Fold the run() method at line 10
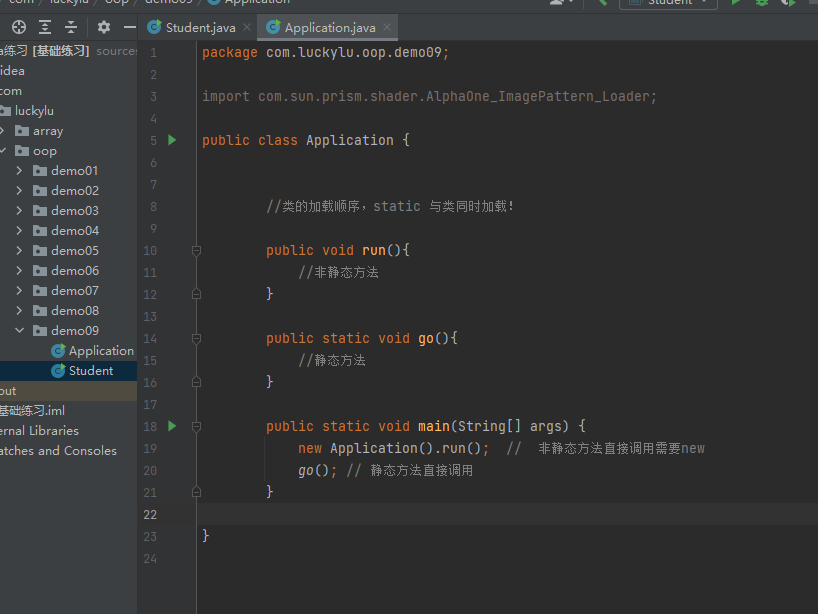The image size is (818, 614). pyautogui.click(x=196, y=250)
